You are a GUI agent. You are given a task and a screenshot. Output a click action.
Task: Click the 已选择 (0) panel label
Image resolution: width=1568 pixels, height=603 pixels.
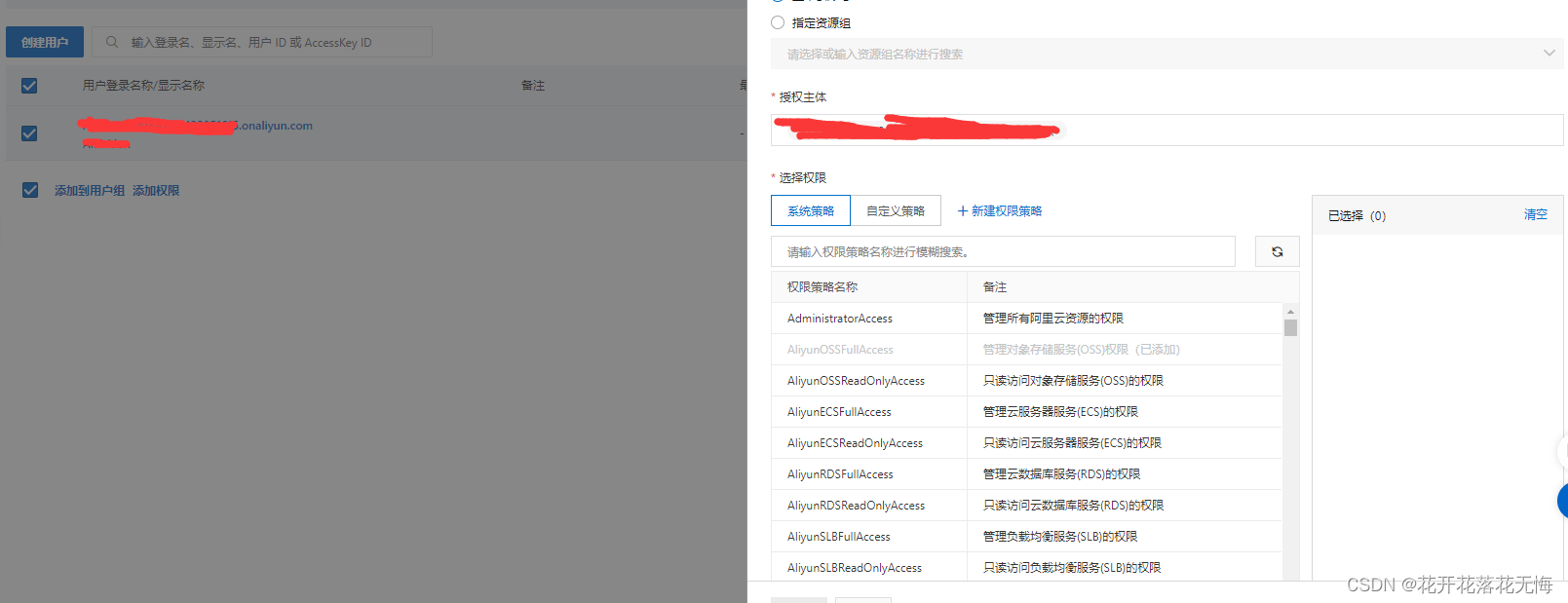1357,216
